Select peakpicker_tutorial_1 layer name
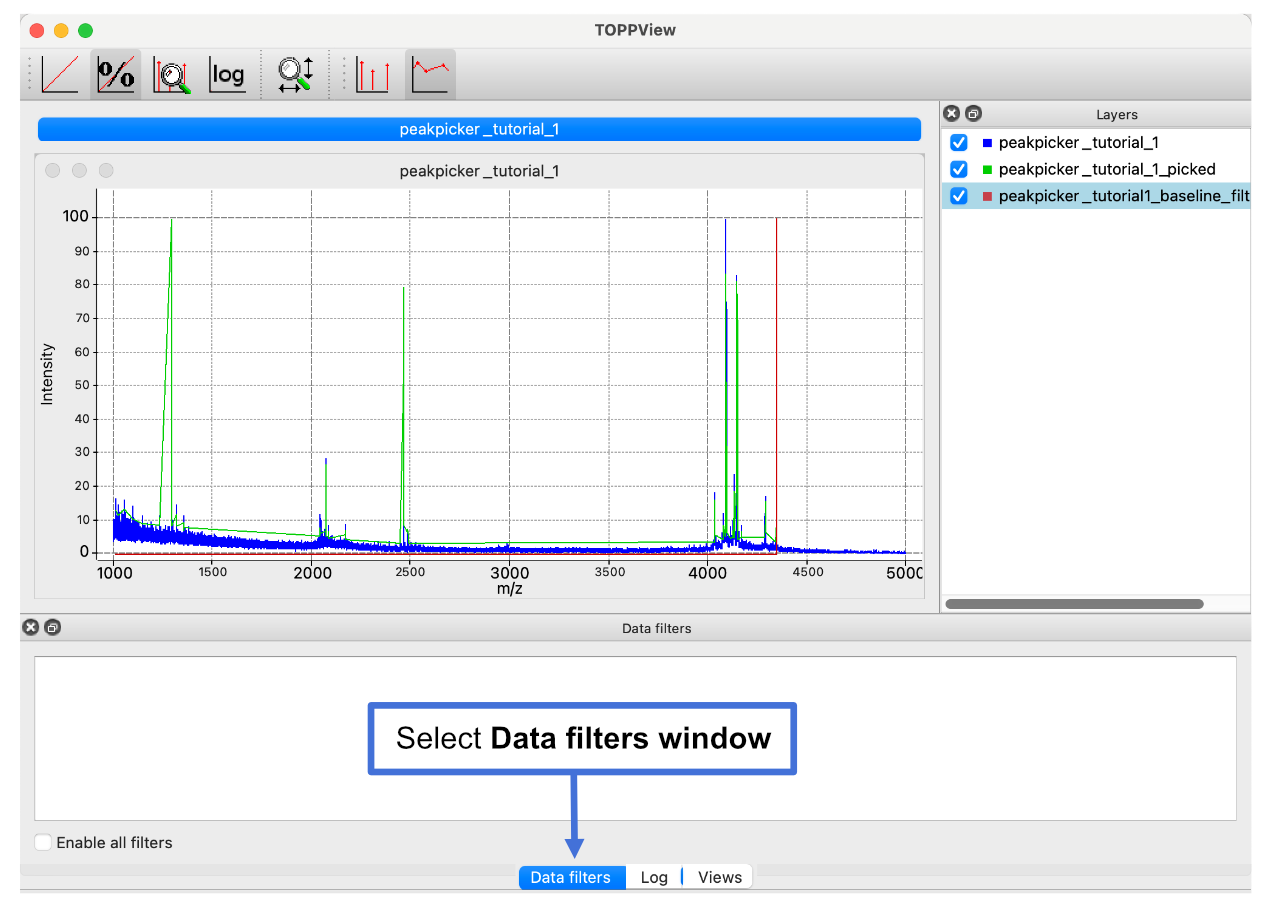Image resolution: width=1266 pixels, height=908 pixels. 1079,143
